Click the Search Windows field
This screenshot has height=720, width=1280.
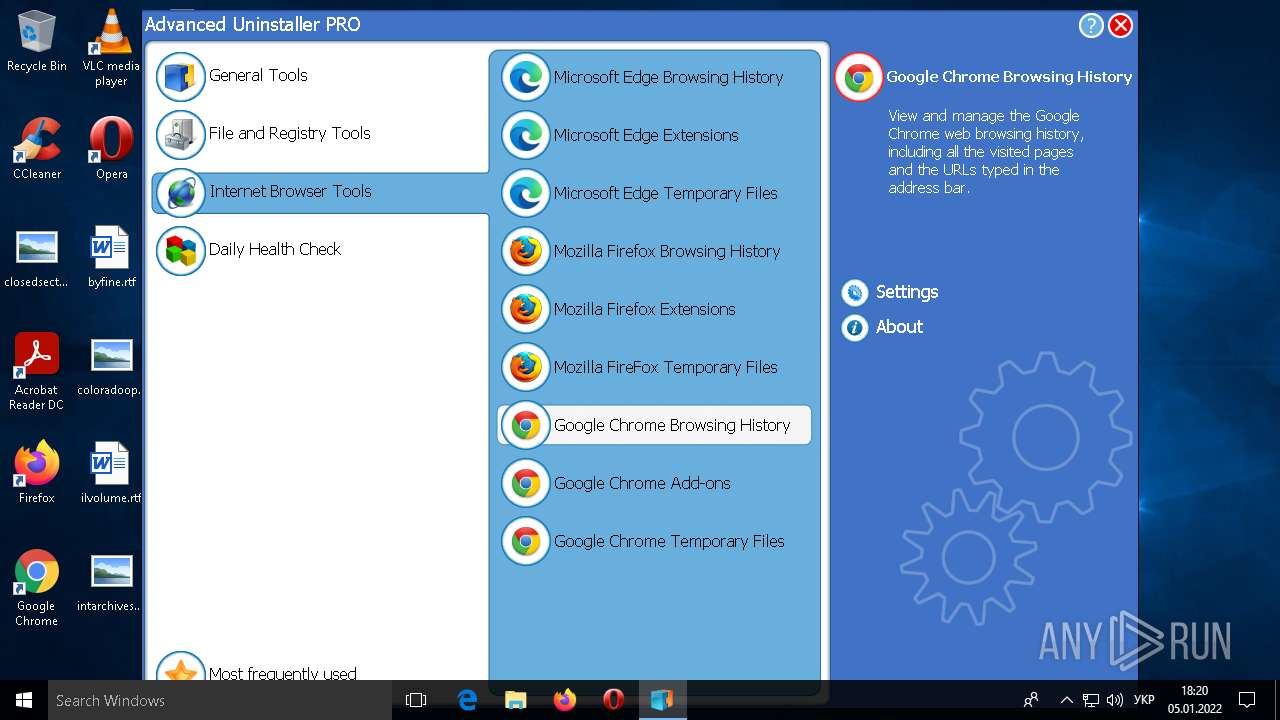(220, 700)
